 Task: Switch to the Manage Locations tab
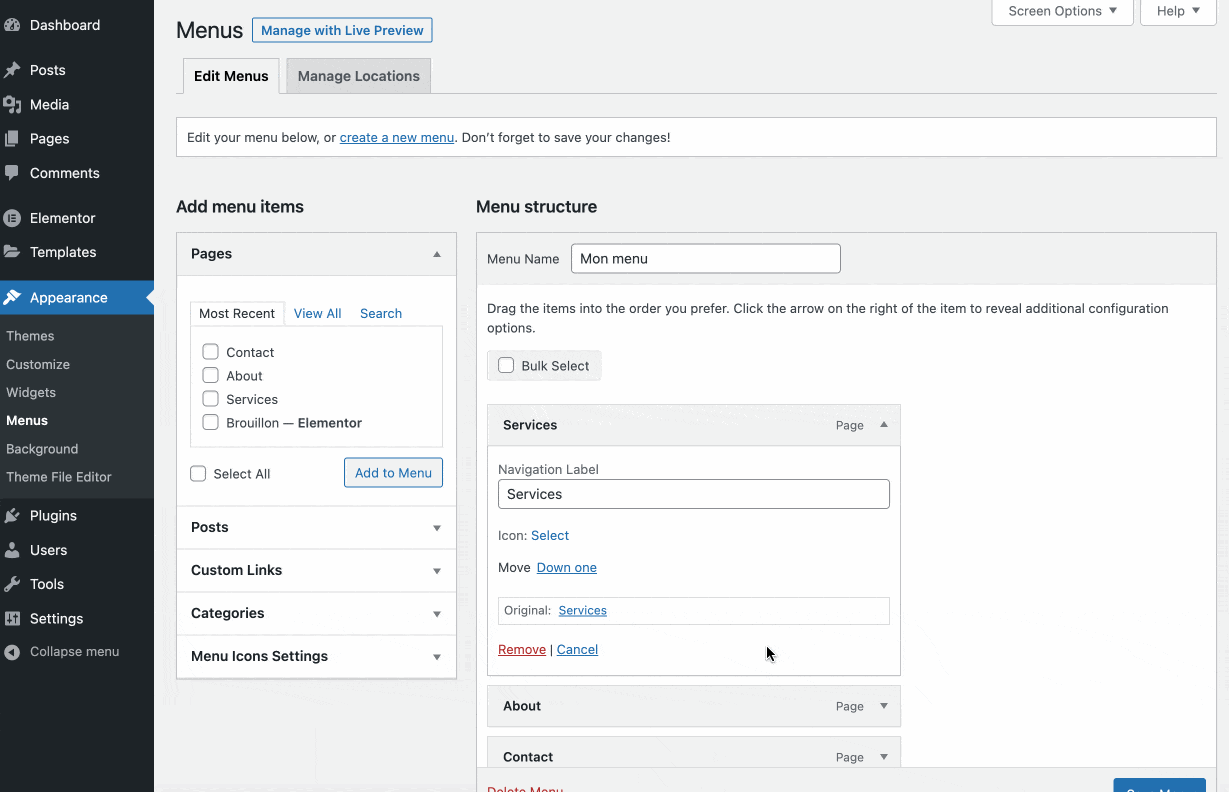click(358, 76)
